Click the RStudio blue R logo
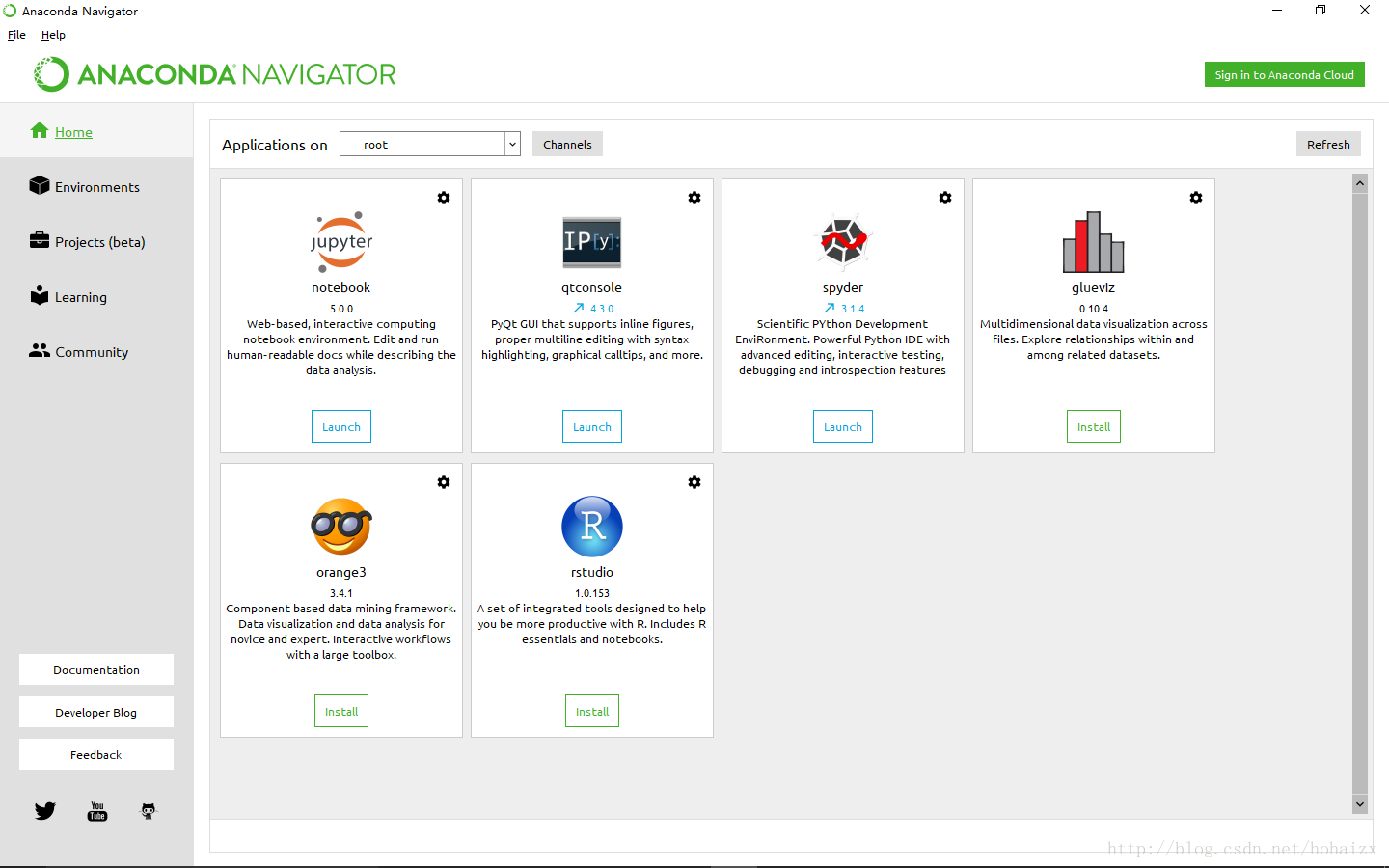 tap(592, 527)
